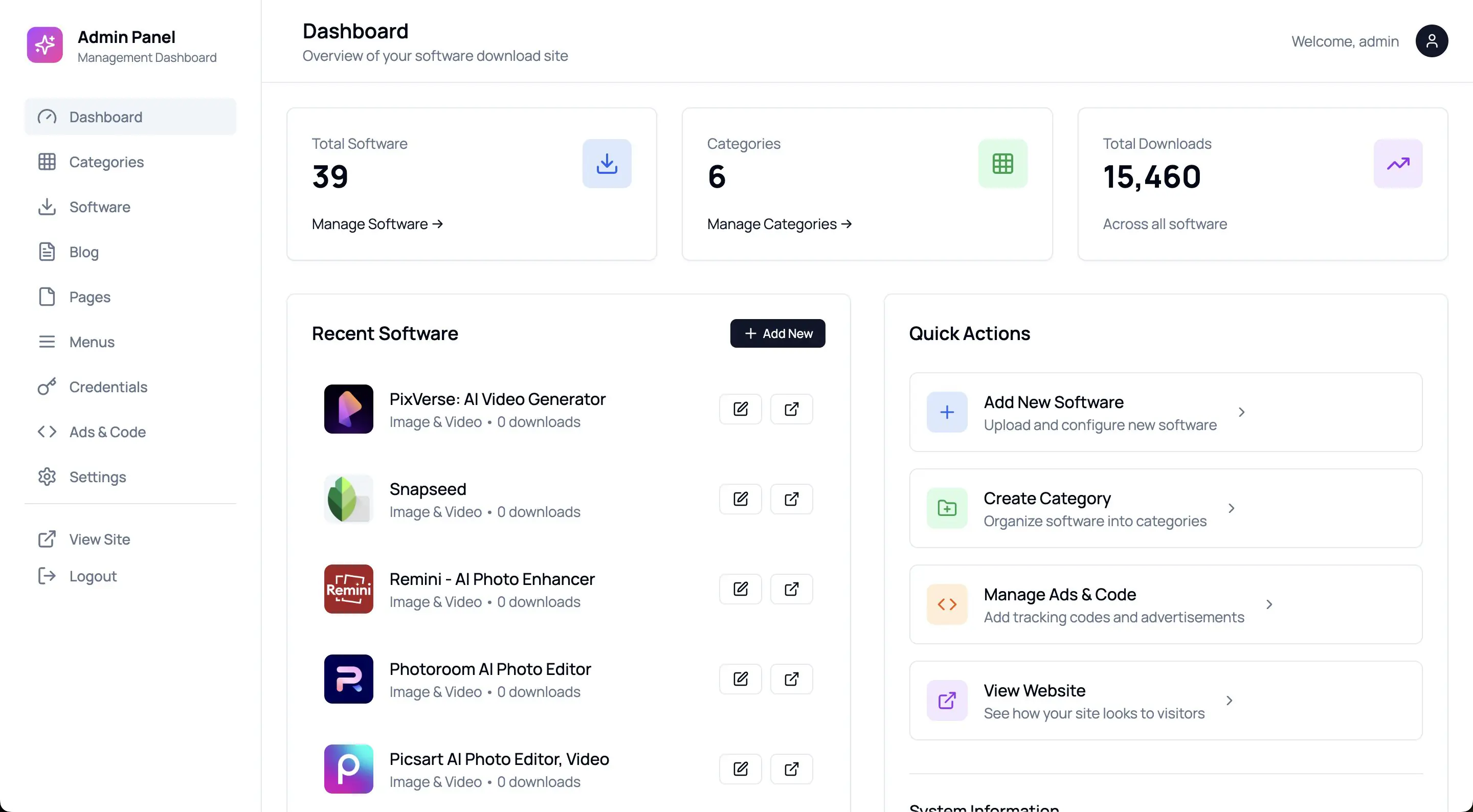
Task: Follow the Manage Categories link
Action: point(779,224)
